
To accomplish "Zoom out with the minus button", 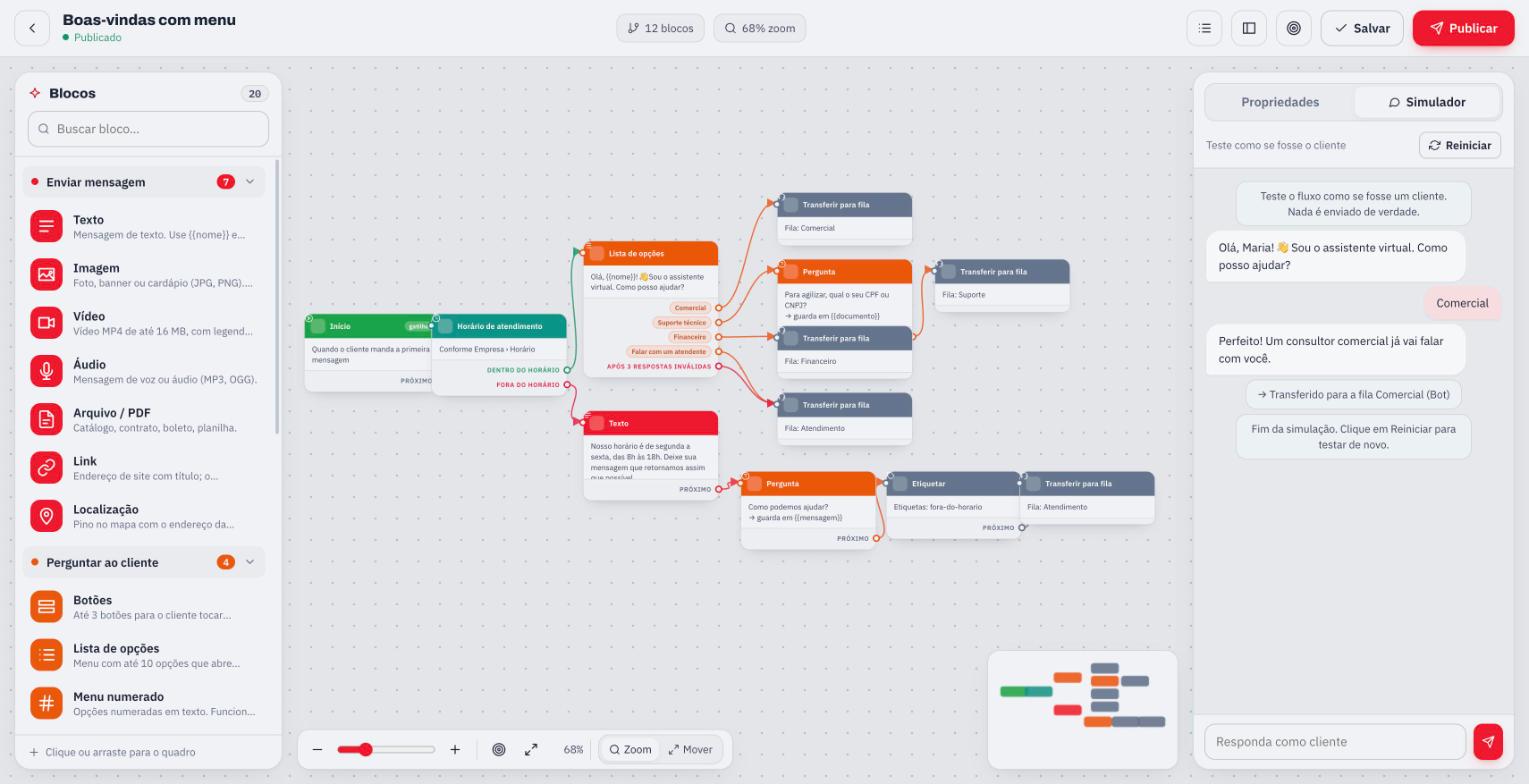I will pyautogui.click(x=317, y=749).
